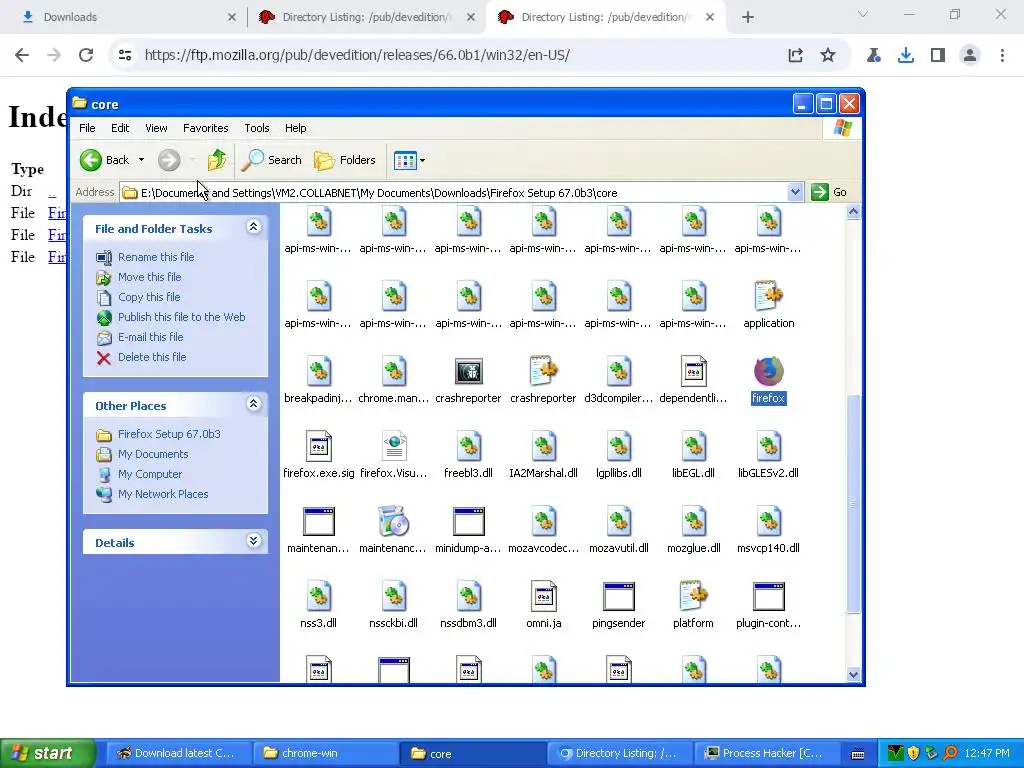Go up one folder level in Explorer
The image size is (1024, 768).
coord(217,160)
